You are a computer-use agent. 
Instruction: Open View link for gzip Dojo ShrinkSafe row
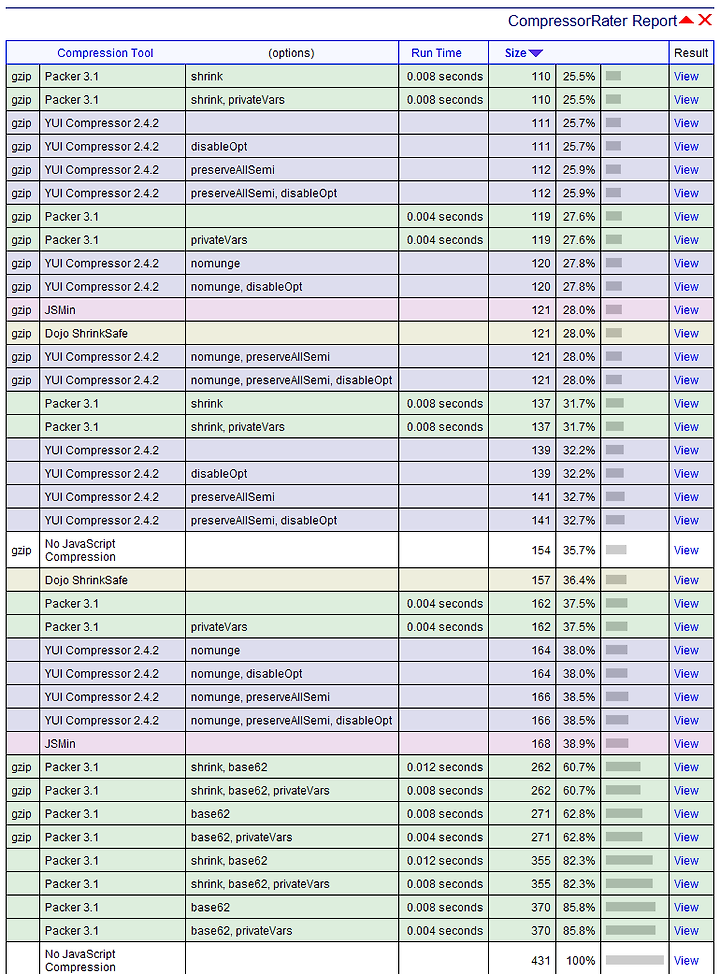click(686, 334)
